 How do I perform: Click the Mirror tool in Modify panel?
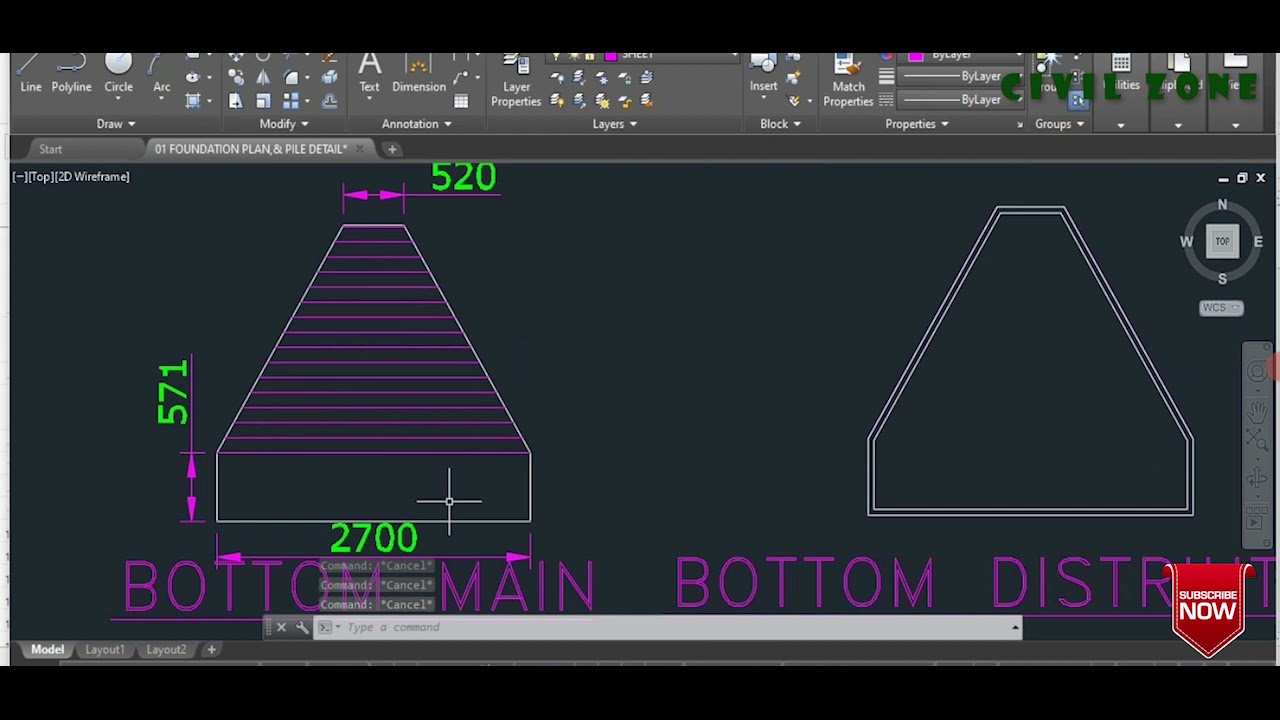pyautogui.click(x=263, y=77)
